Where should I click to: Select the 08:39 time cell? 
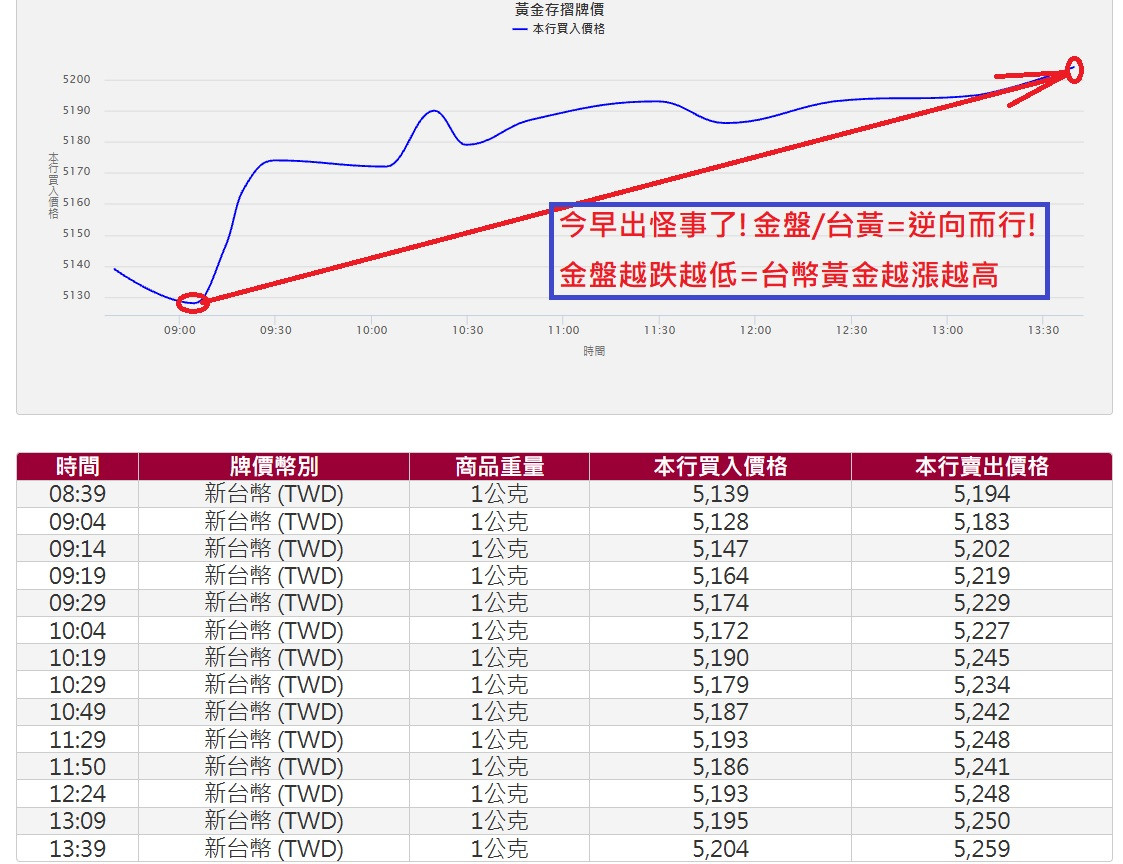tap(77, 494)
